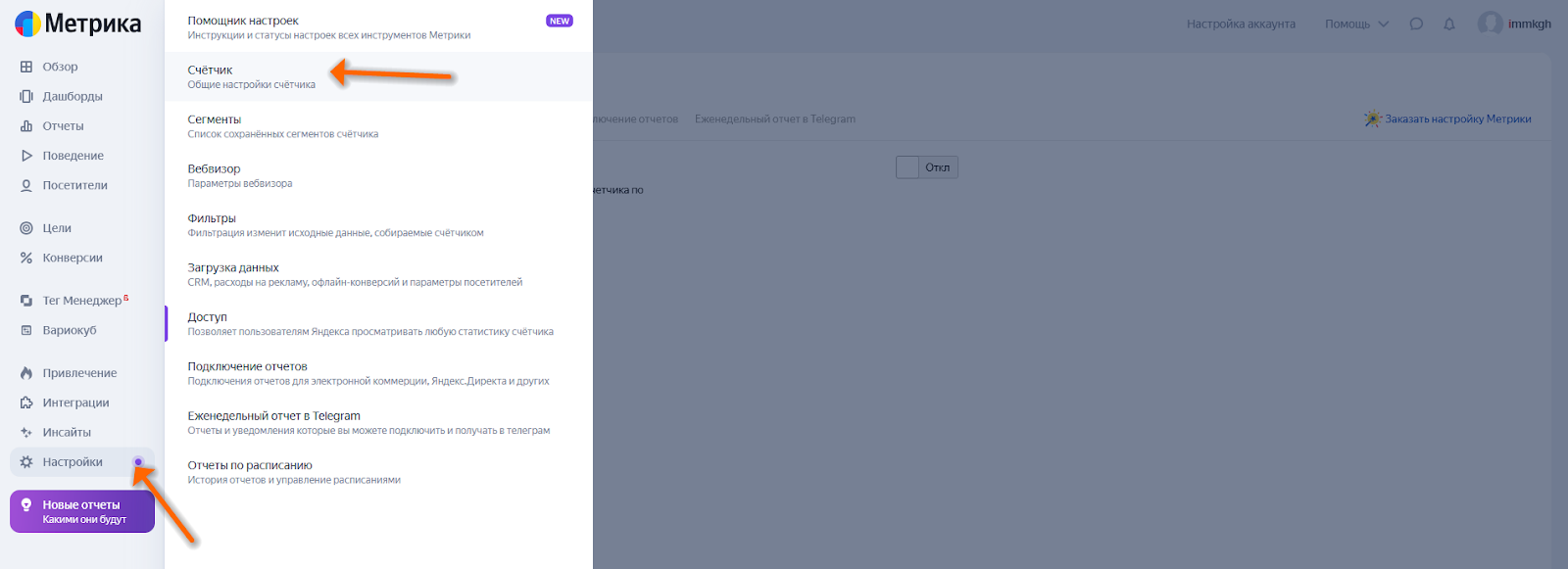Open Отчеты по расписанию entry
Image resolution: width=1568 pixels, height=569 pixels.
[x=378, y=472]
